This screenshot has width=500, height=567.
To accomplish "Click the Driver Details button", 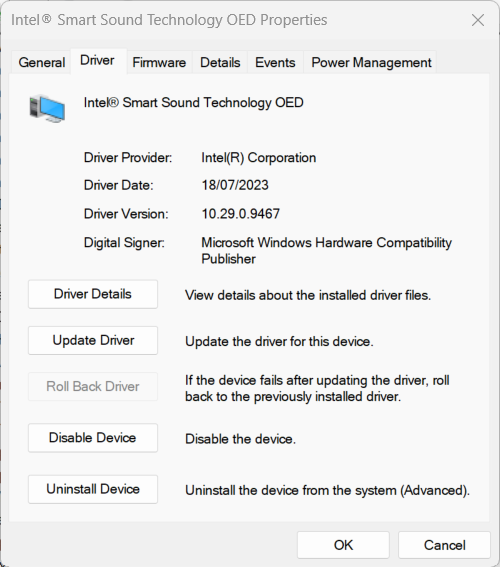I will (93, 294).
